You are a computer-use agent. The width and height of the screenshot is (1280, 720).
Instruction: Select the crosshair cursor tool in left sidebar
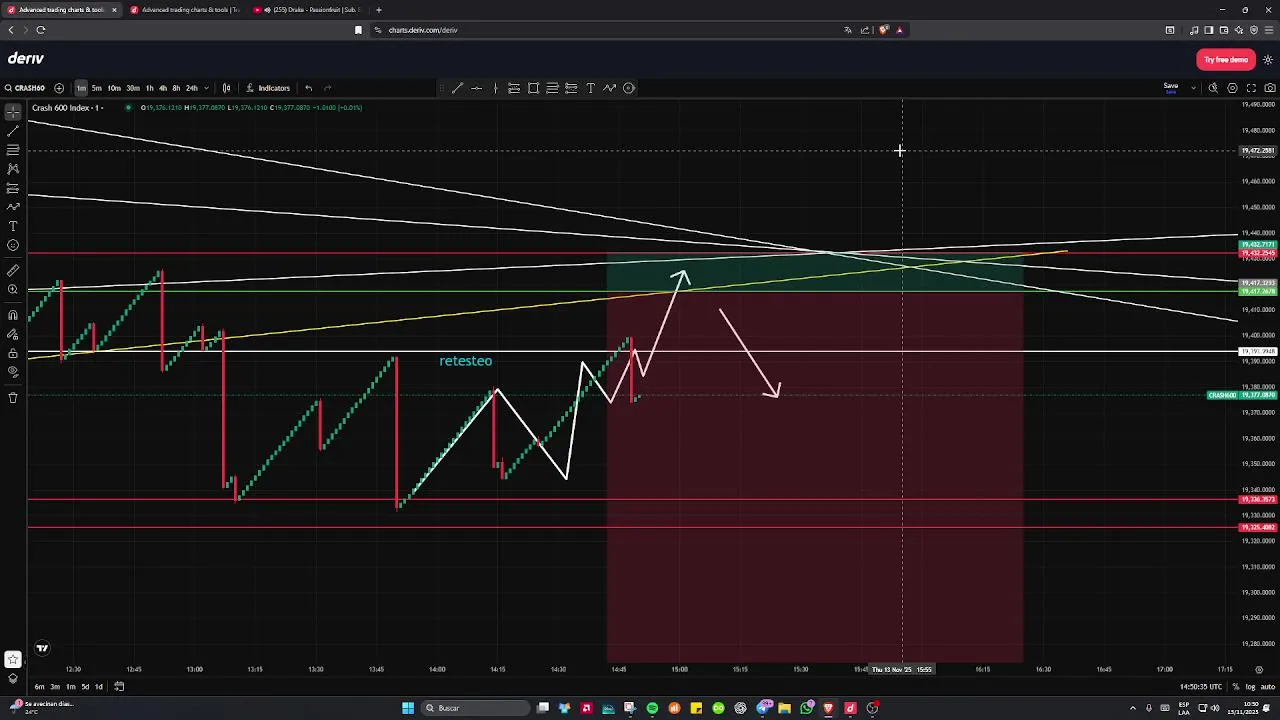coord(13,112)
